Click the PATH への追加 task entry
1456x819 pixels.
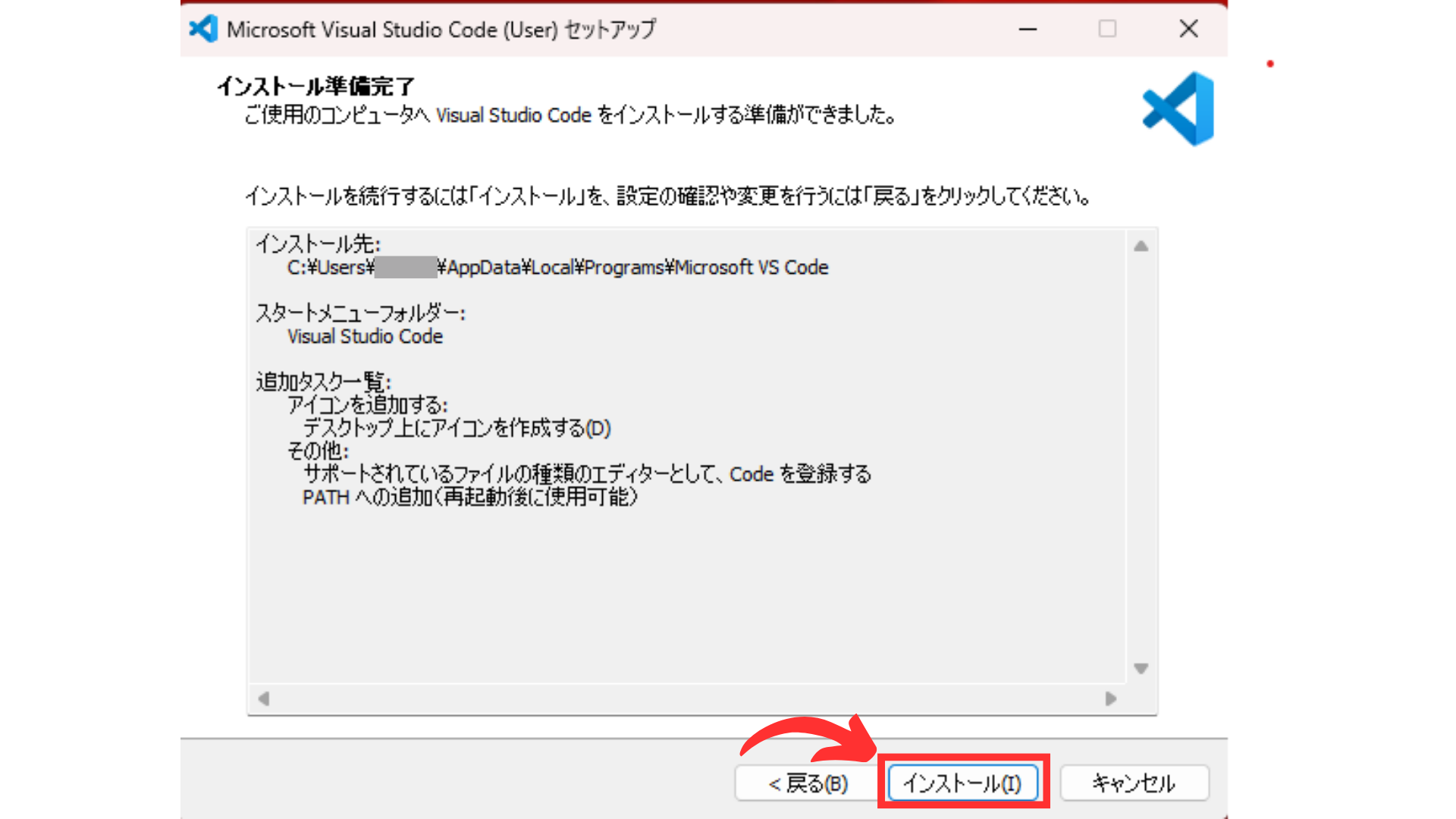pos(471,497)
